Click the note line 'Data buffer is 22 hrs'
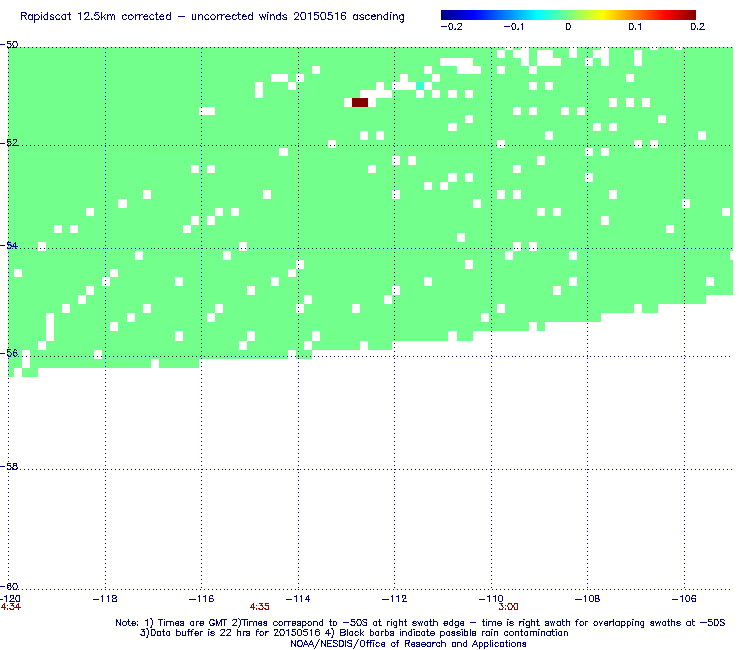This screenshot has width=740, height=650. [202, 633]
